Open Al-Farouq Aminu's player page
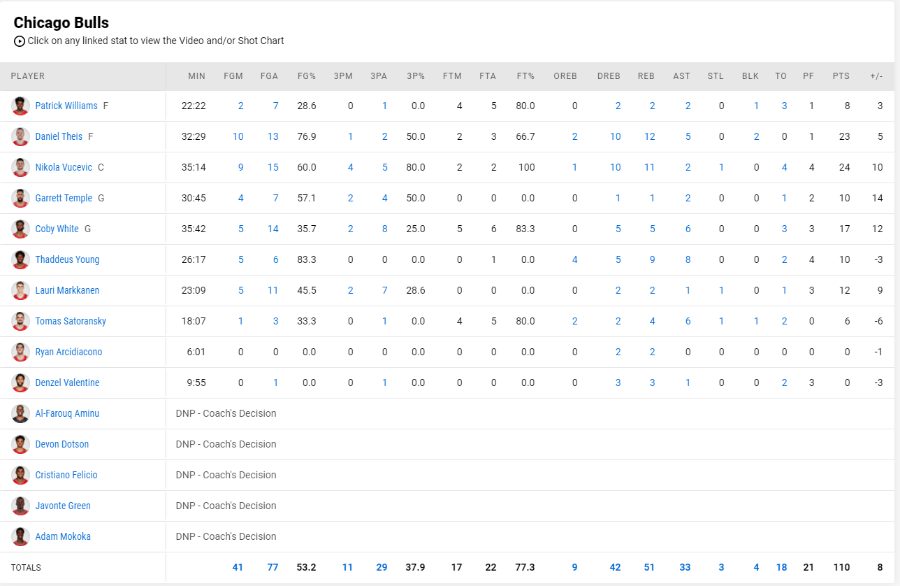 [x=67, y=413]
